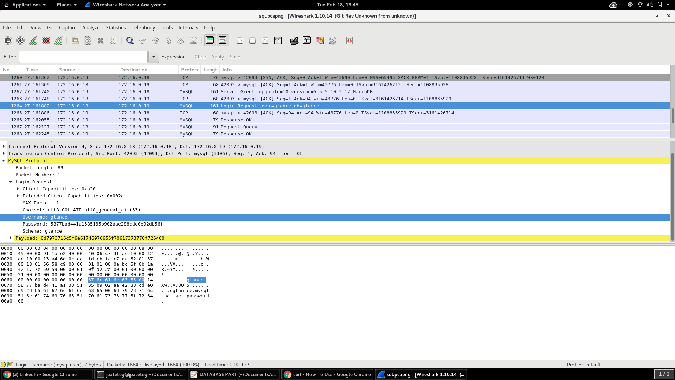Start a new live capture
Screen dimensions: 675x380
pos(33,40)
